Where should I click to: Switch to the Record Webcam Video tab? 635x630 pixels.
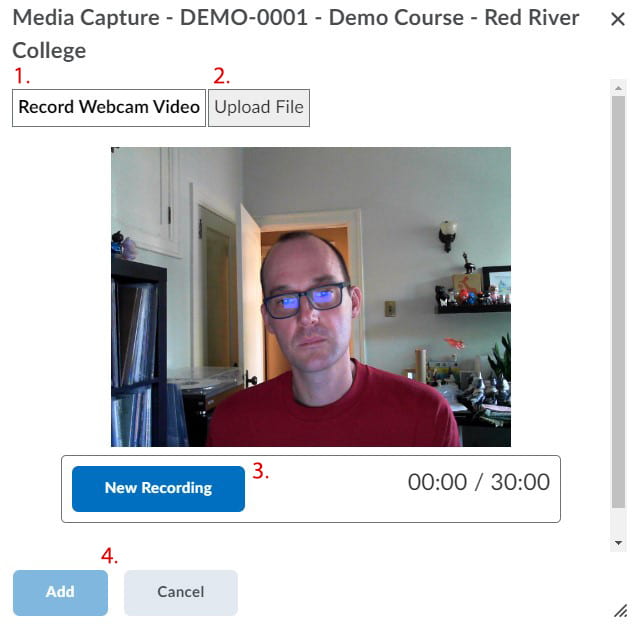point(109,107)
